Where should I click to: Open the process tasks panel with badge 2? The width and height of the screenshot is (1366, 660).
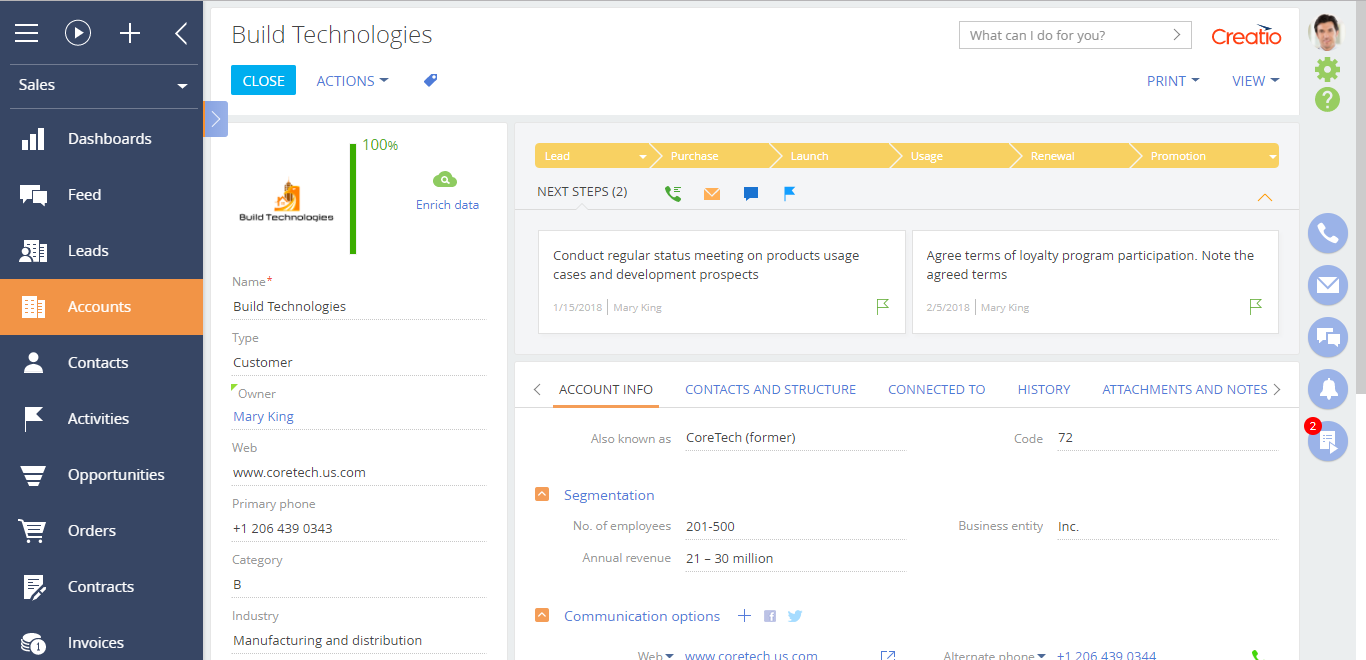point(1328,442)
